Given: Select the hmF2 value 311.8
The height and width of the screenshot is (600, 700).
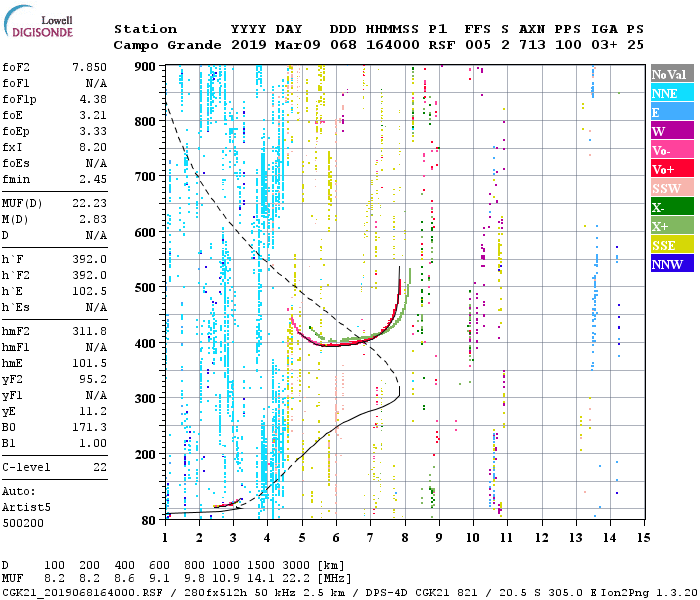Looking at the screenshot, I should [x=89, y=331].
